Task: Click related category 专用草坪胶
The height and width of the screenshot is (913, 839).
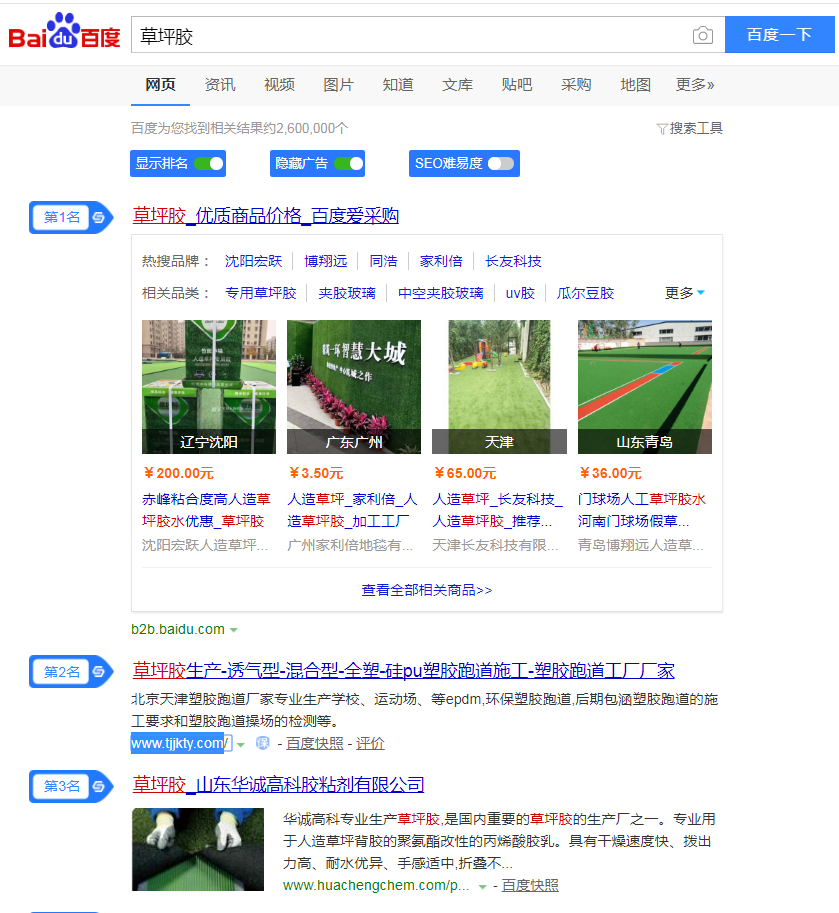Action: tap(261, 293)
